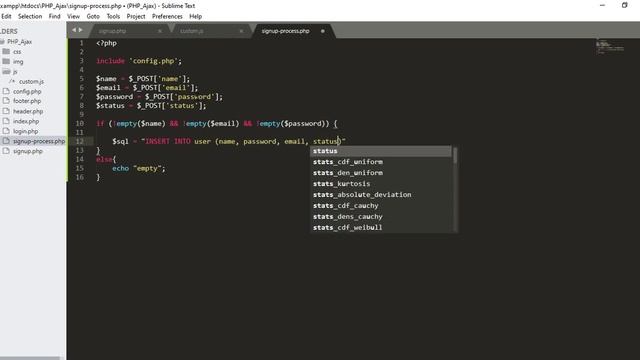Open index.php from the sidebar
This screenshot has width=640, height=360.
(26, 121)
